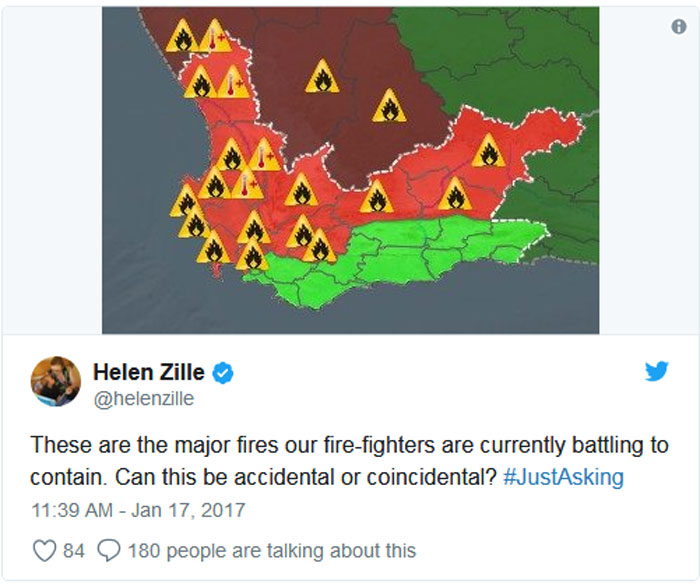Open the Helen Zille display name
This screenshot has width=700, height=584.
click(149, 372)
